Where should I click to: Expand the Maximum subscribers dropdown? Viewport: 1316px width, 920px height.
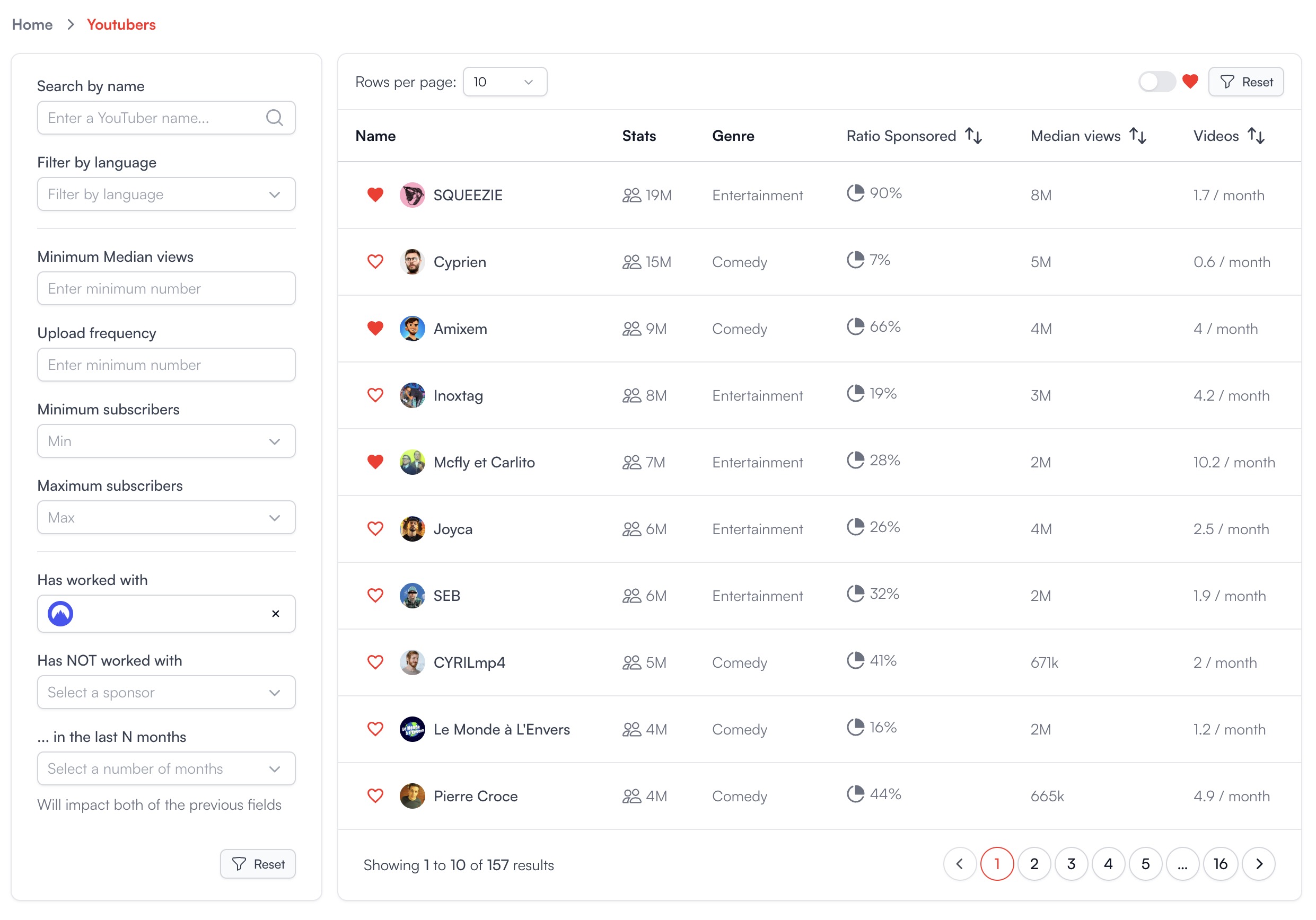tap(166, 517)
